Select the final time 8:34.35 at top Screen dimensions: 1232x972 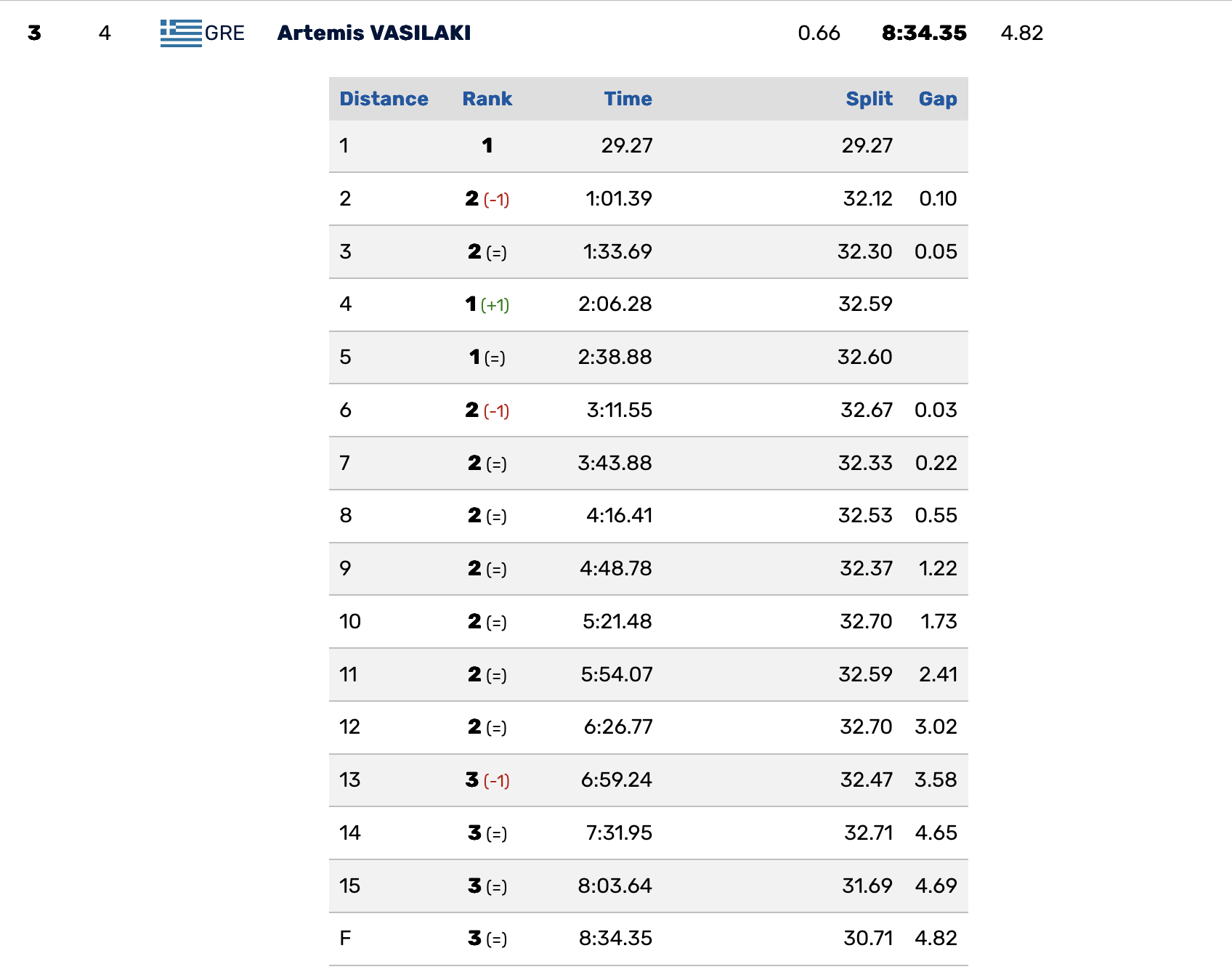(x=924, y=33)
